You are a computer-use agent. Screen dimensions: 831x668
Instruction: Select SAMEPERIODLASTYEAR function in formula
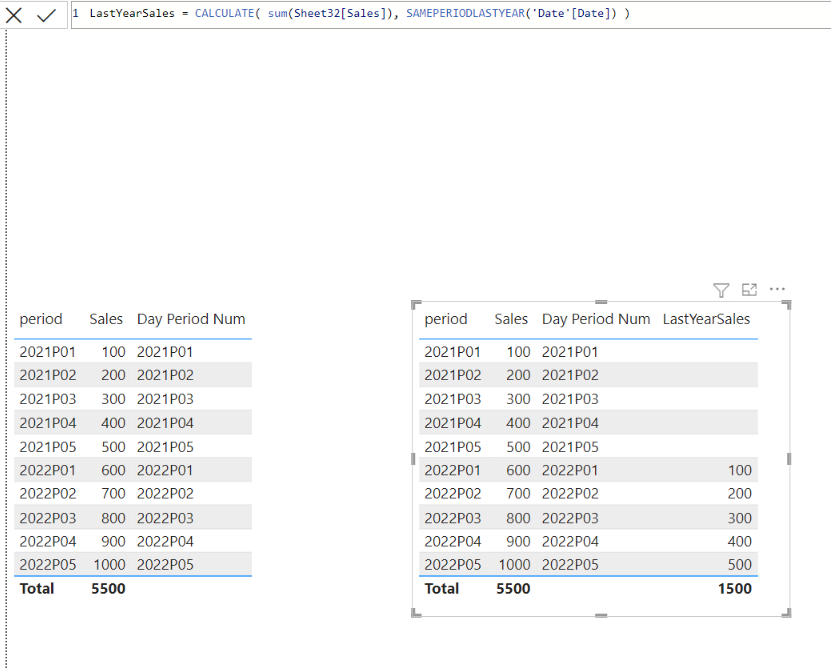coord(465,13)
